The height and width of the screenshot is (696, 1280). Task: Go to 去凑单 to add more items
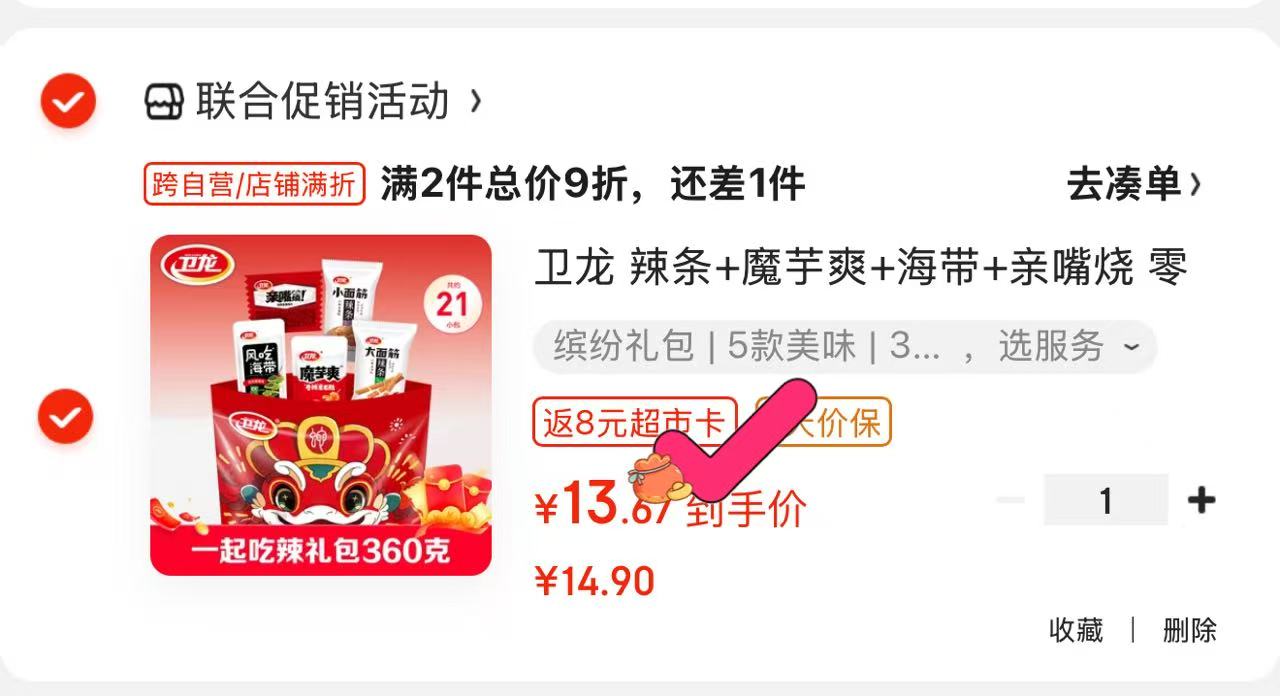click(x=1124, y=184)
